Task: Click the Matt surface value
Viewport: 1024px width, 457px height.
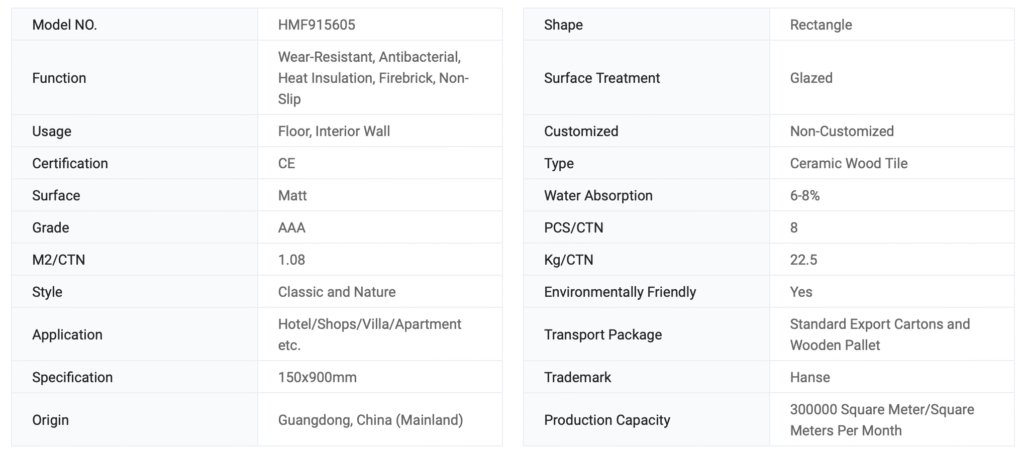Action: point(292,195)
